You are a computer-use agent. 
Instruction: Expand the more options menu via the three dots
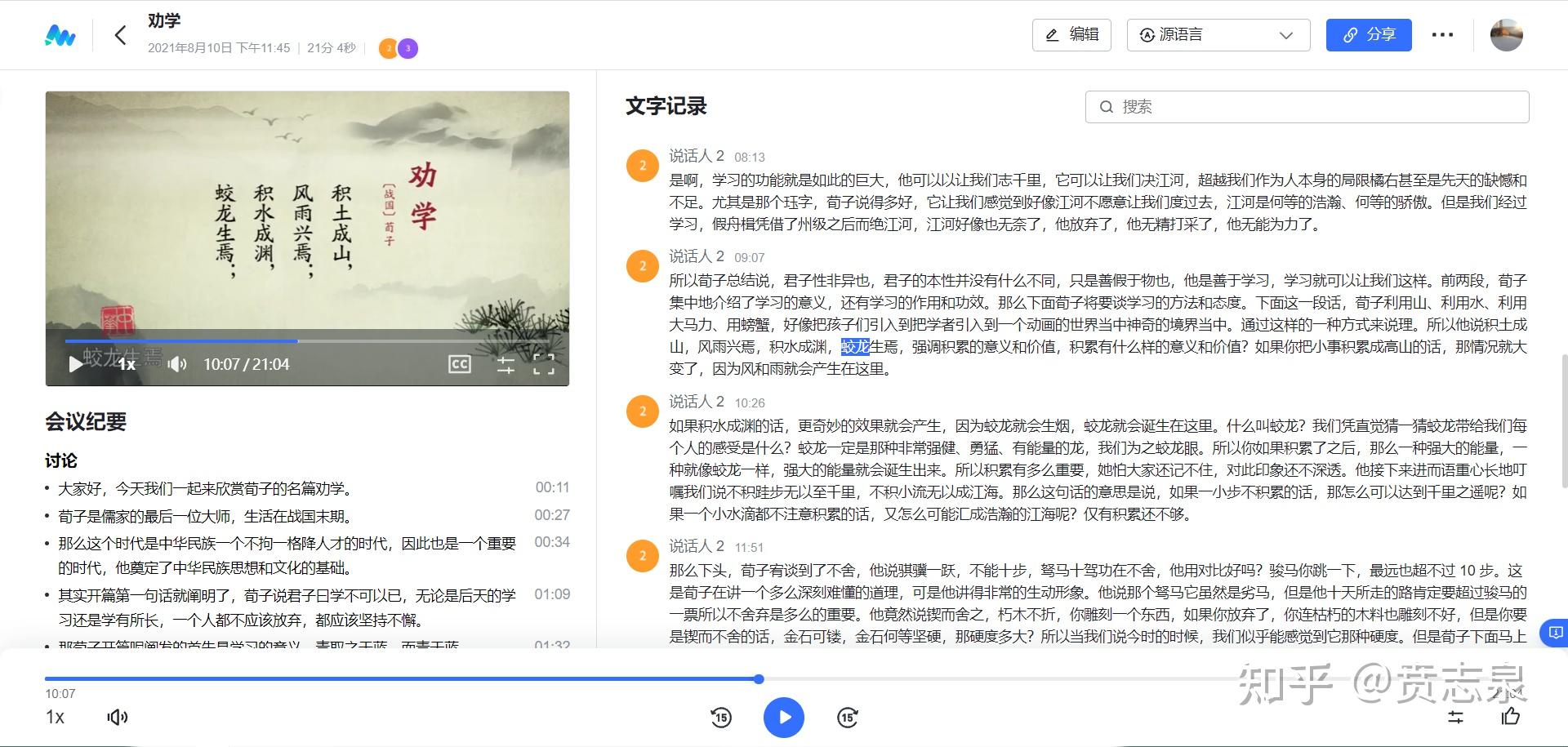1442,34
